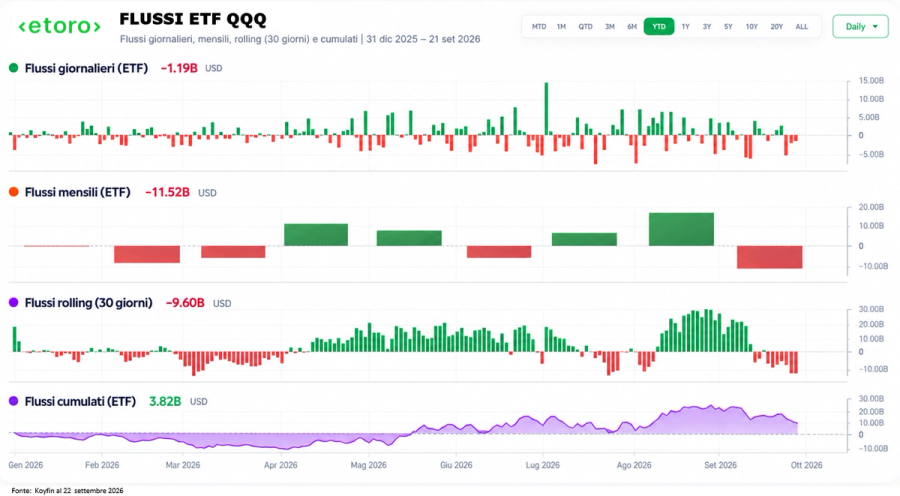
Task: Click the -9.60B rolling flow value
Action: click(x=185, y=303)
